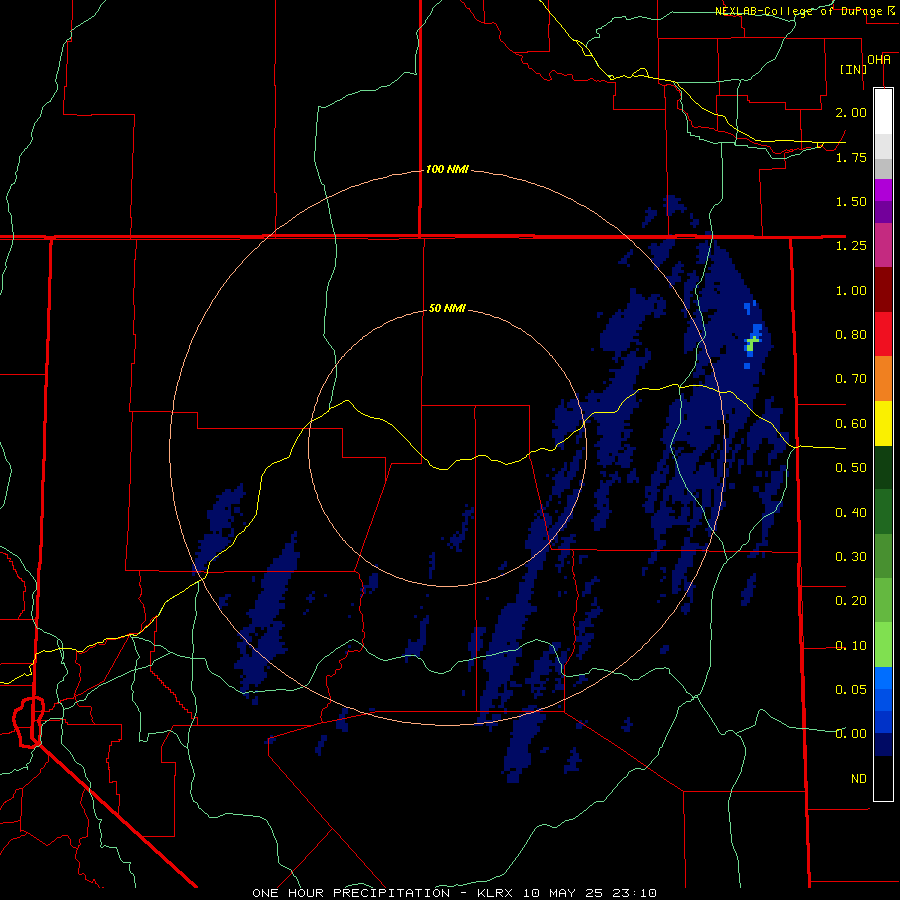
Task: Select the white swatch atop the color scale
Action: click(x=883, y=111)
